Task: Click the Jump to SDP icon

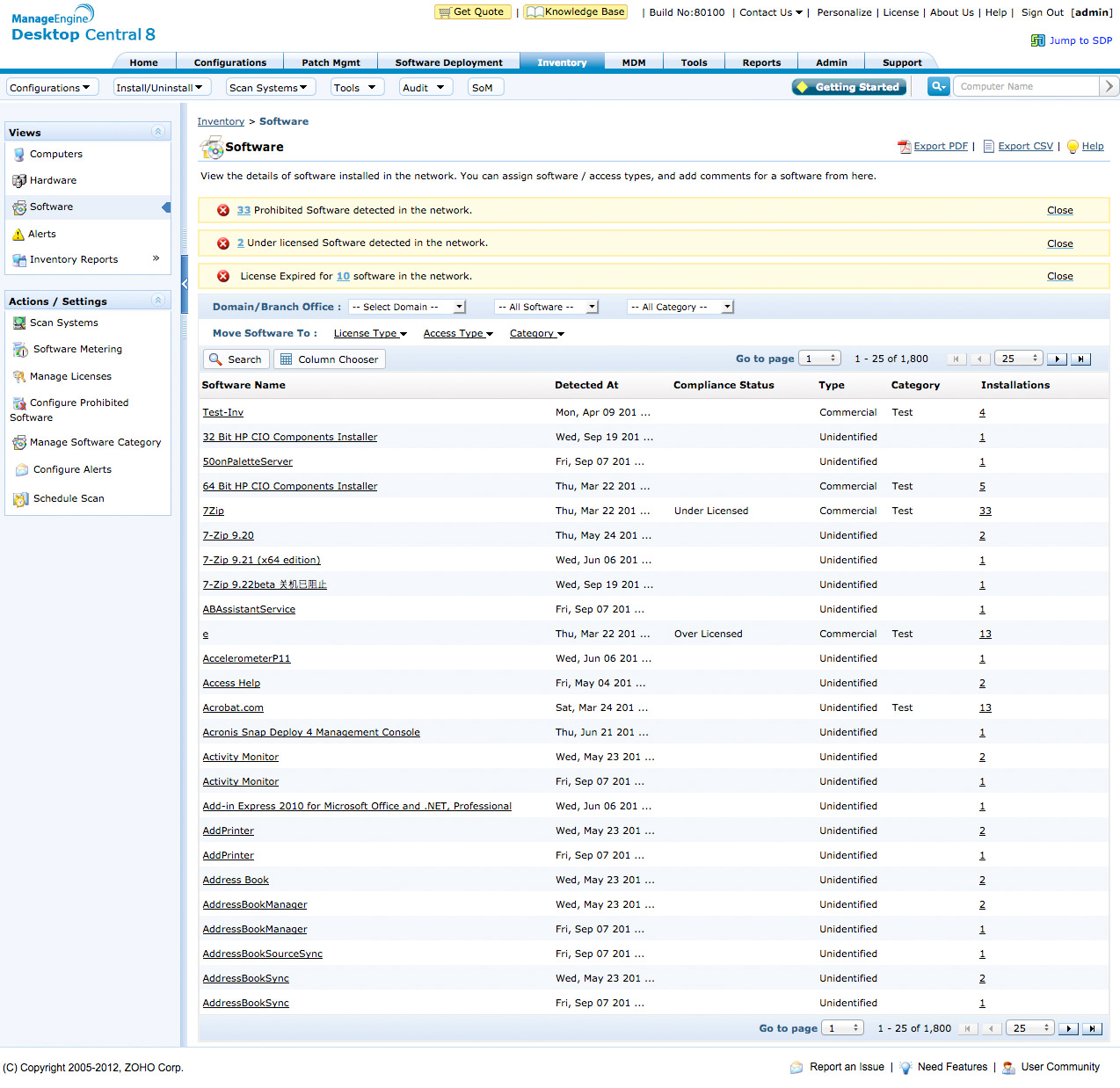Action: (1038, 40)
